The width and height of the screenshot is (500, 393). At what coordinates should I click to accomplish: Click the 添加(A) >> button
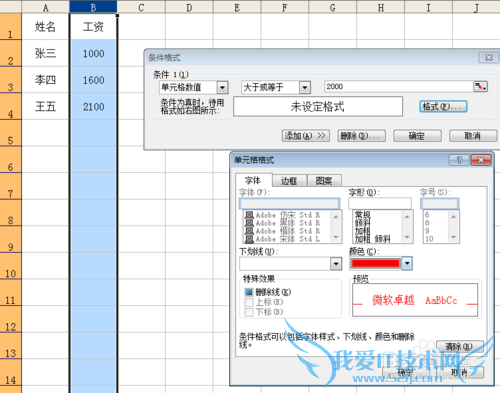[305, 136]
